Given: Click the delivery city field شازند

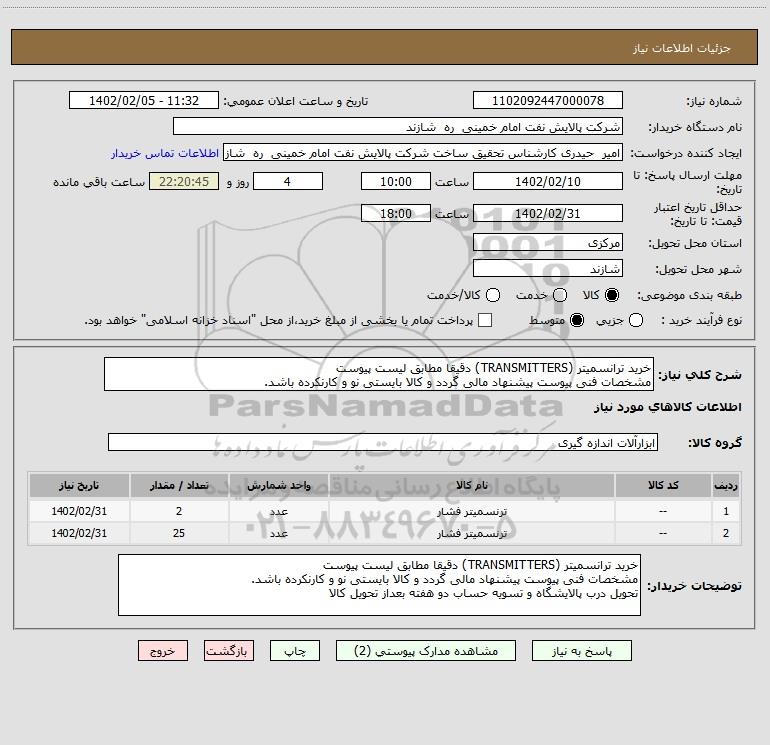Looking at the screenshot, I should click(x=548, y=269).
